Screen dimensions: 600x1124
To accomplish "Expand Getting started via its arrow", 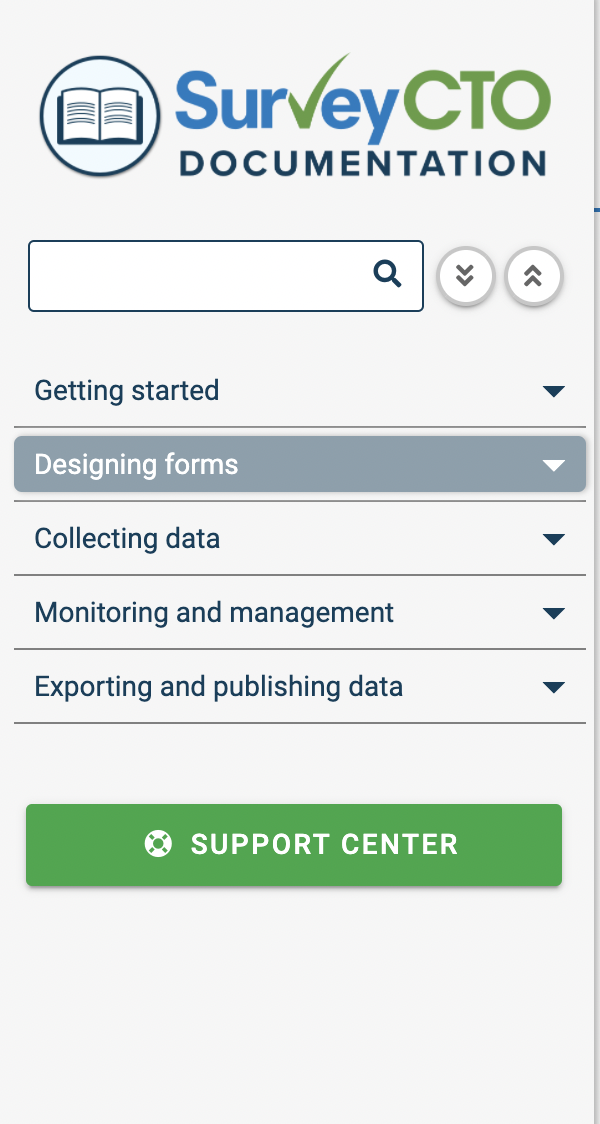I will coord(553,391).
